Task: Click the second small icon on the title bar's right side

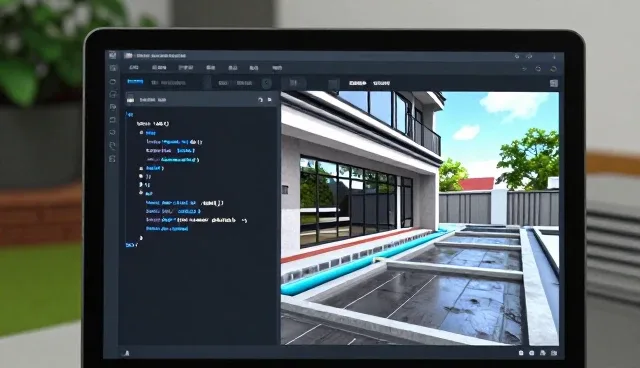Action: [529, 56]
